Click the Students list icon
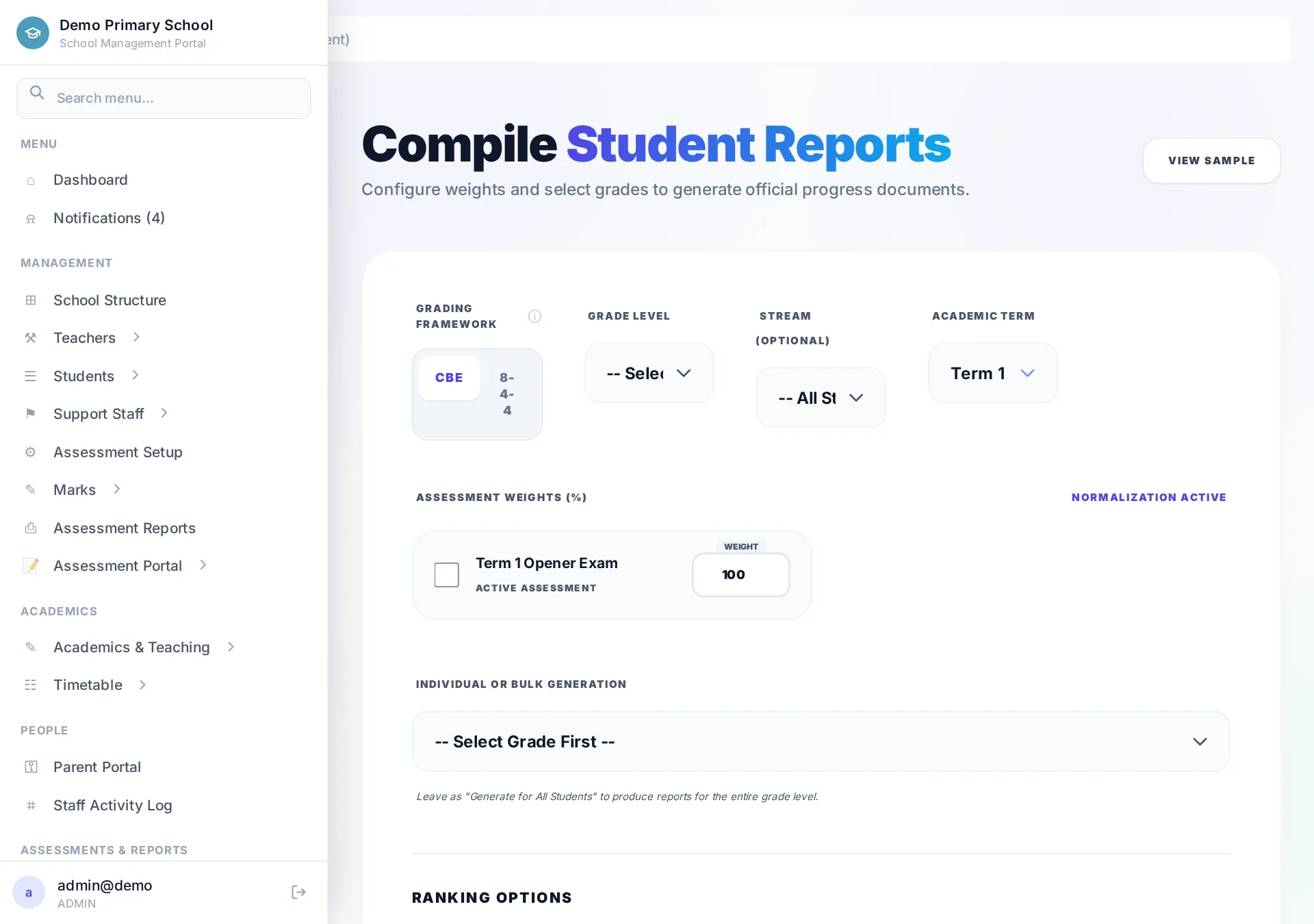 point(31,376)
